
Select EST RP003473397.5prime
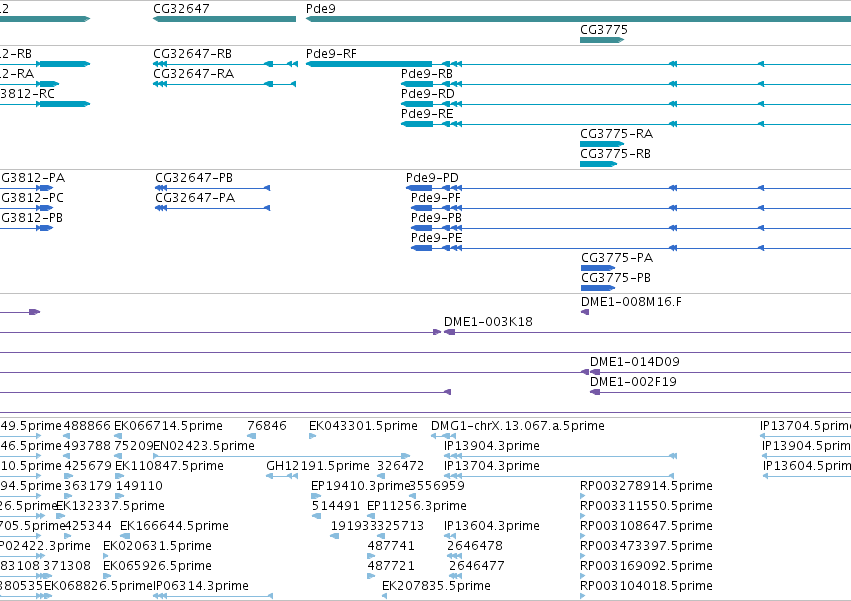(x=646, y=547)
